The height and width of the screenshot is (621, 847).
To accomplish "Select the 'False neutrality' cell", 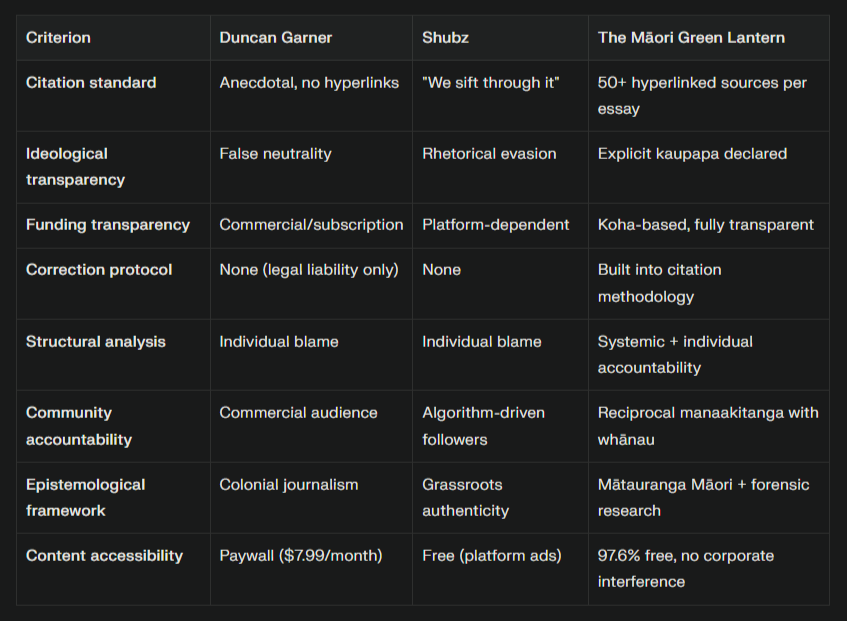I will [275, 154].
